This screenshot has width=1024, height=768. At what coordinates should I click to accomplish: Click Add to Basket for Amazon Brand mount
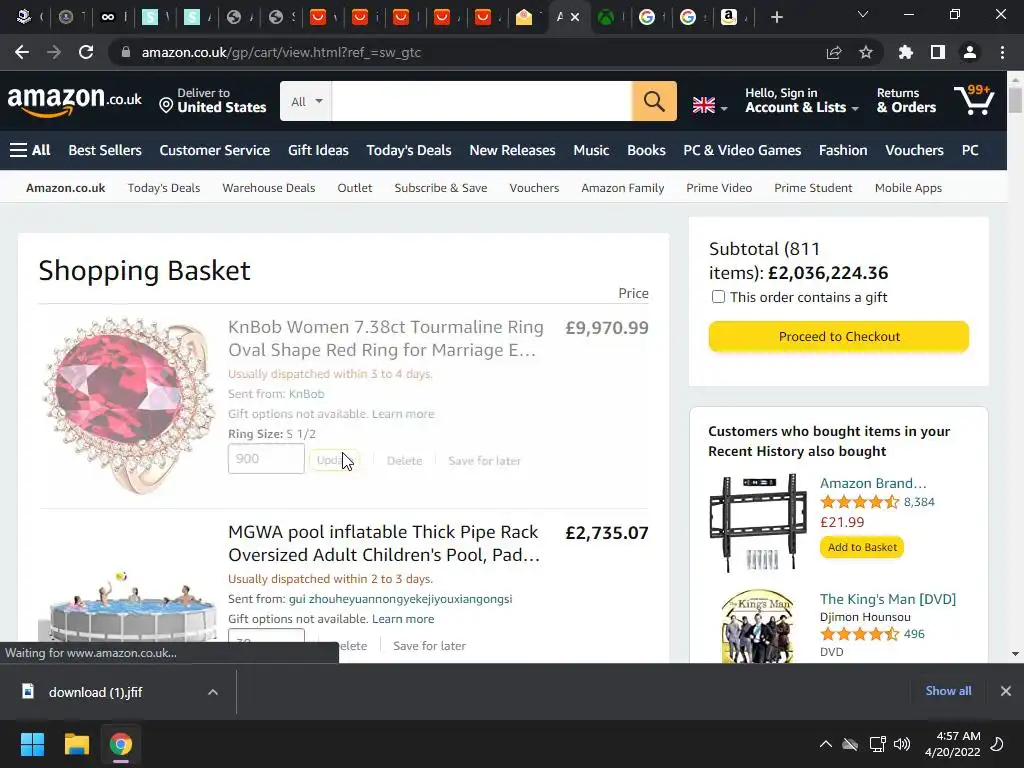click(862, 547)
